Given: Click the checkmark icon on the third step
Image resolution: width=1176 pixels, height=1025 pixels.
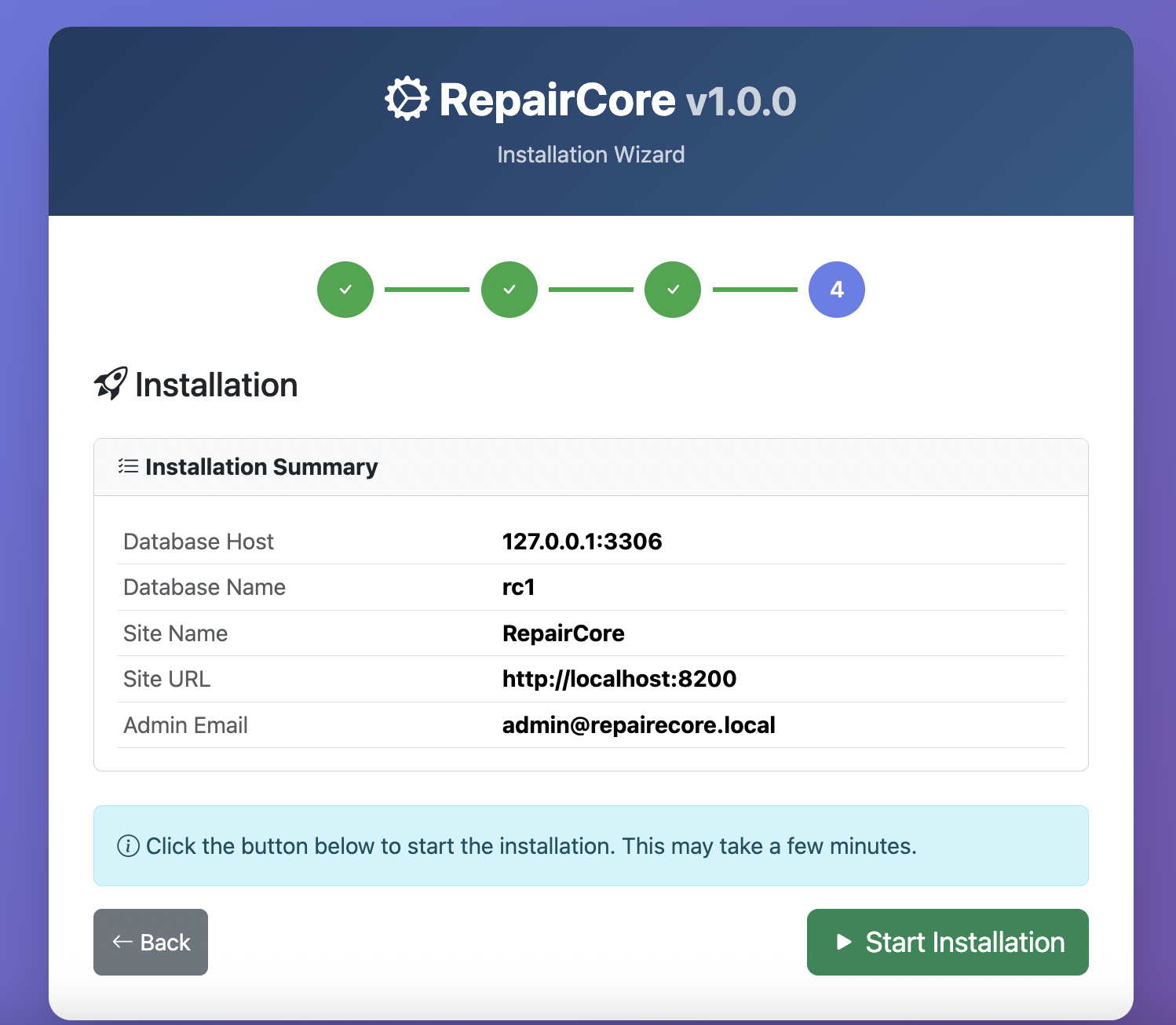Looking at the screenshot, I should coord(672,289).
